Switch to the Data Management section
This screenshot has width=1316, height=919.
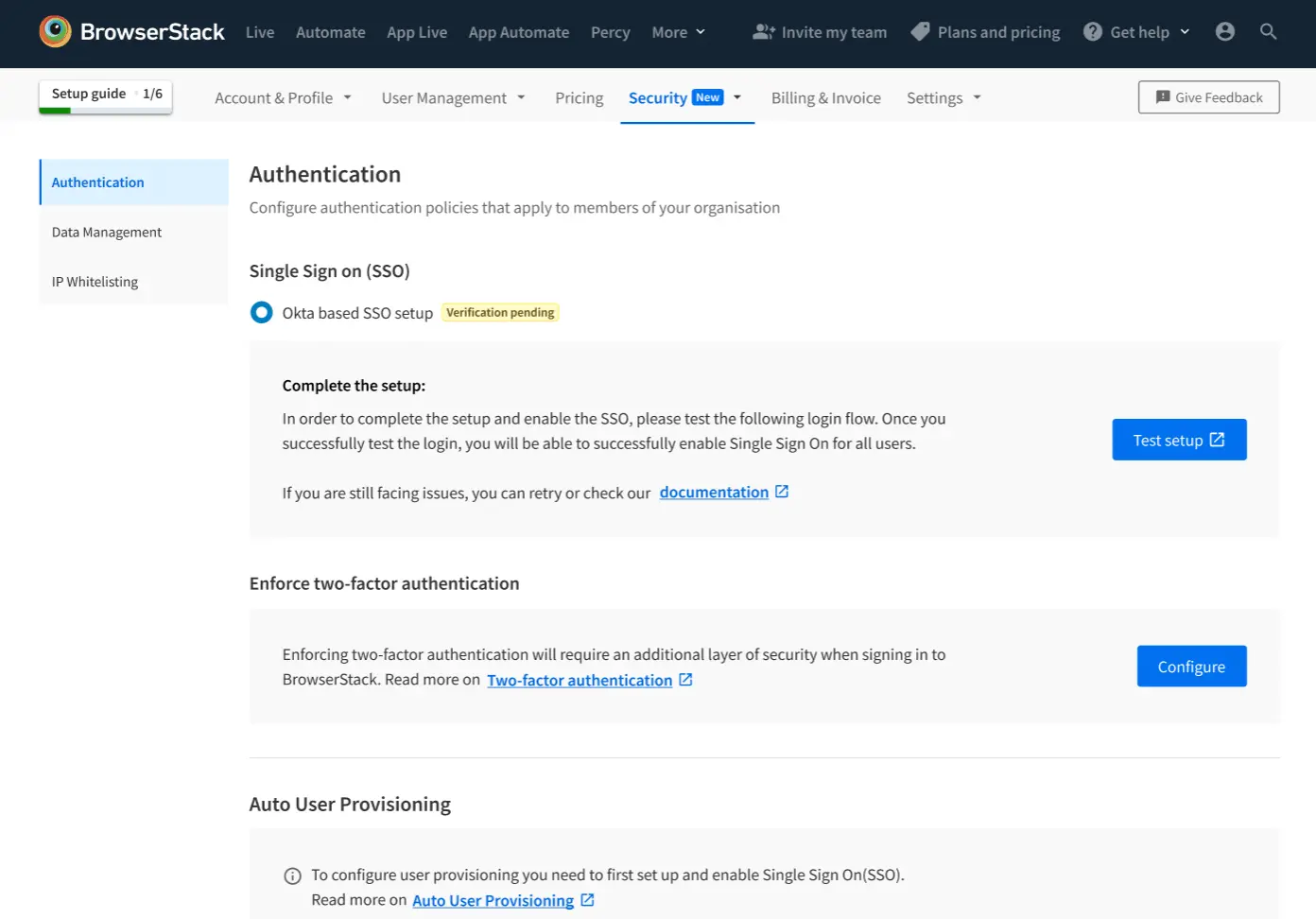point(107,233)
